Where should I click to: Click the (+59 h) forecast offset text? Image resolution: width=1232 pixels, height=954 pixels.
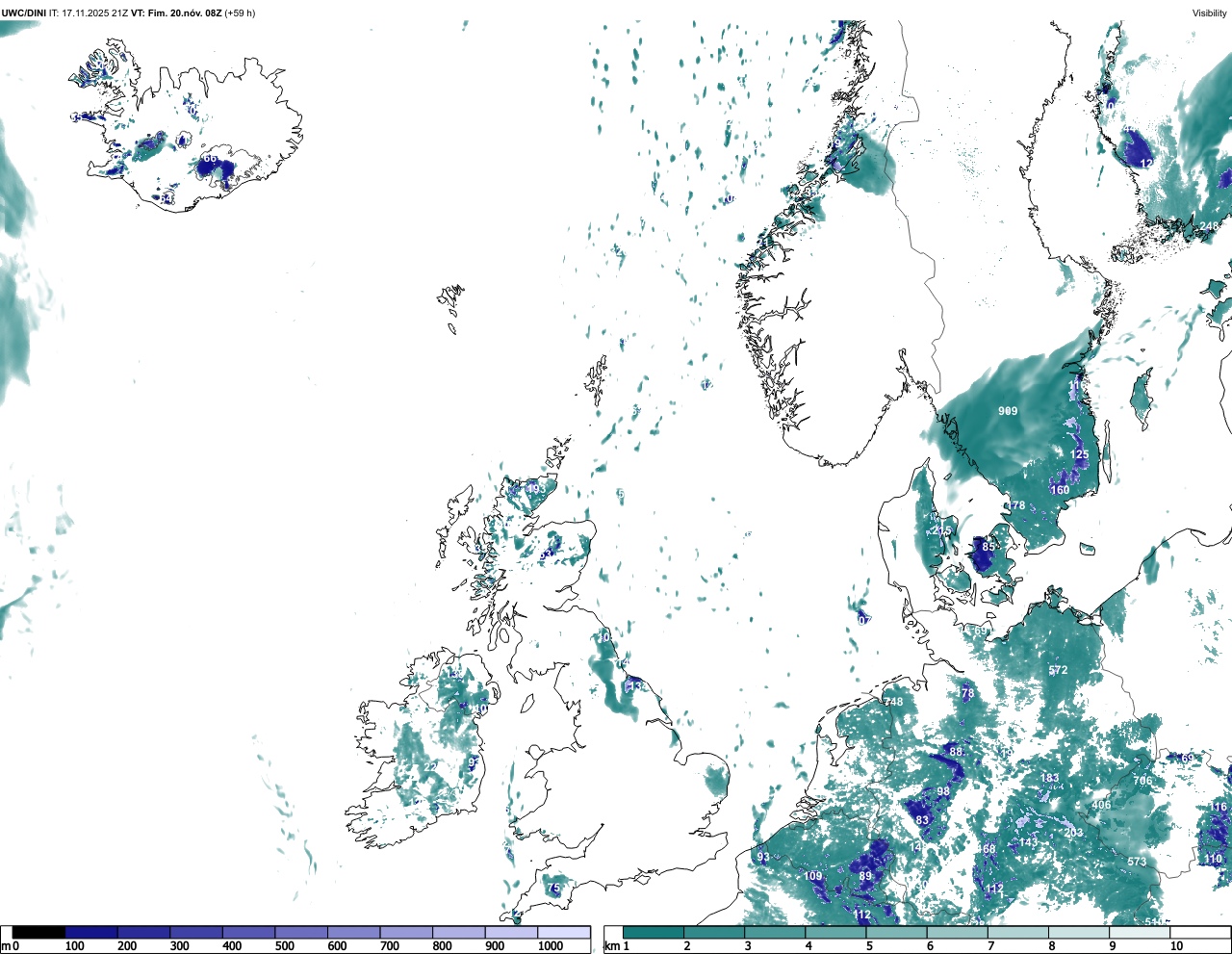(x=240, y=13)
